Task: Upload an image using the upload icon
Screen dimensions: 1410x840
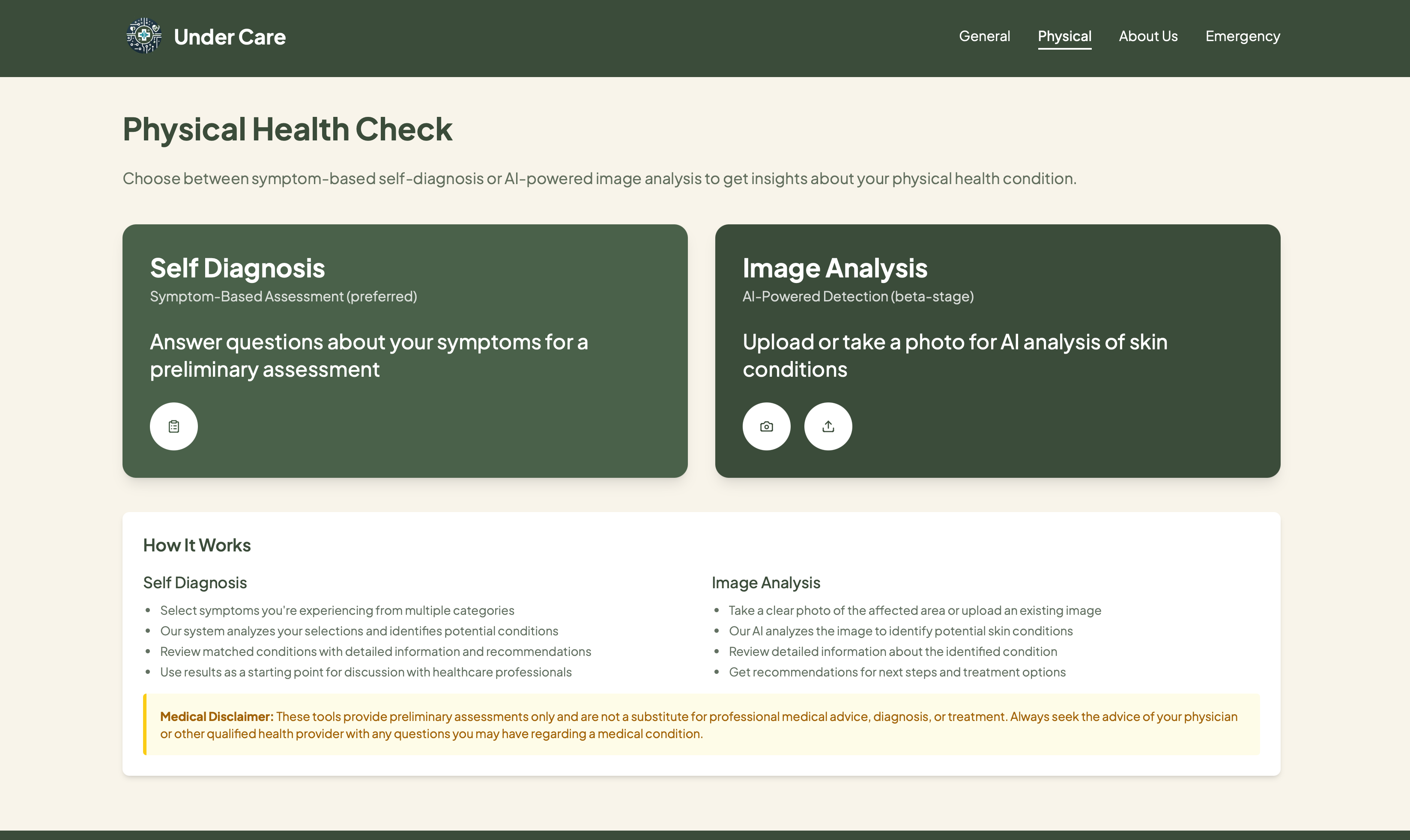Action: 828,426
